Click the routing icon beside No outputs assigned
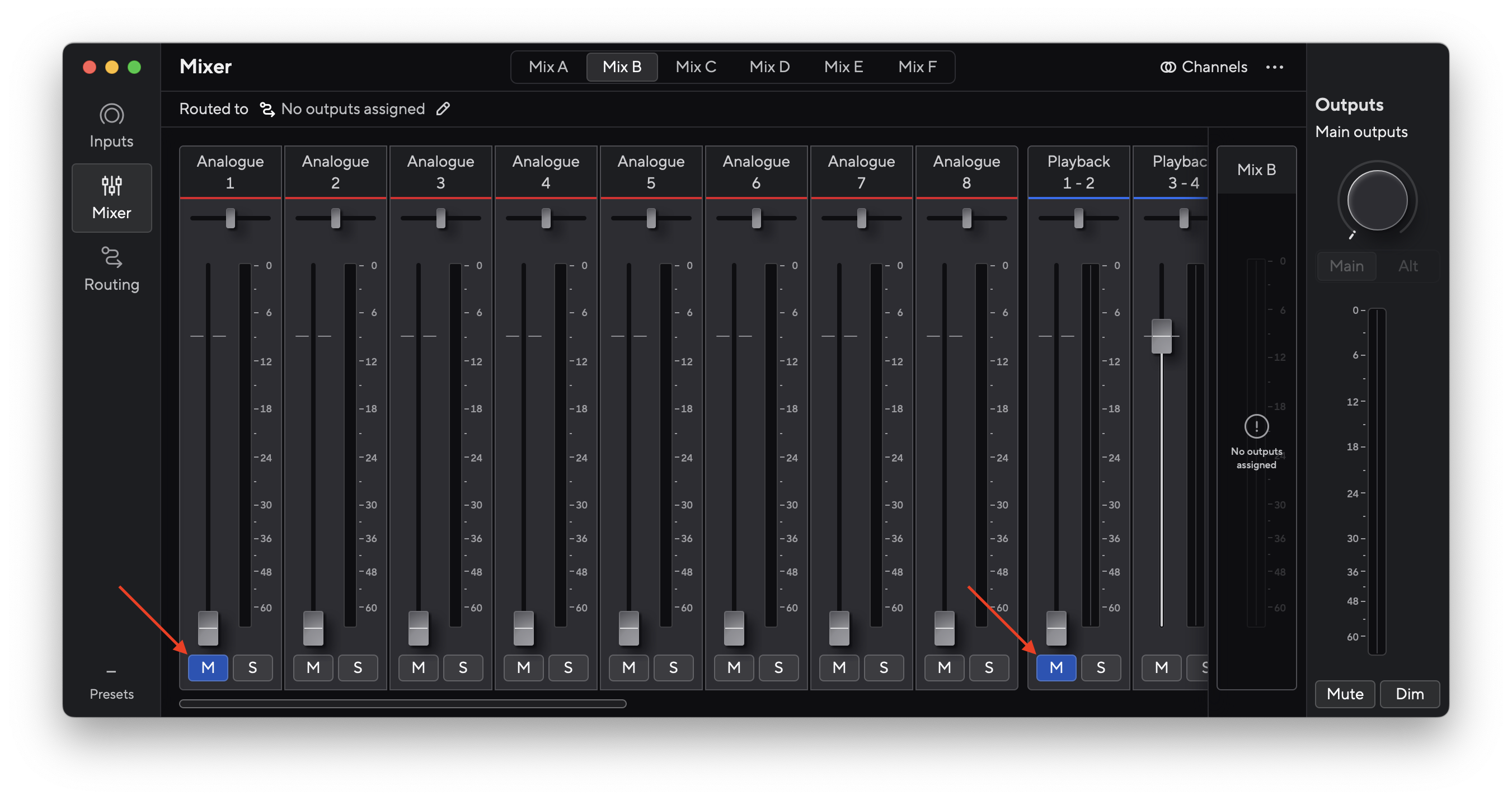The image size is (1512, 800). [x=267, y=109]
